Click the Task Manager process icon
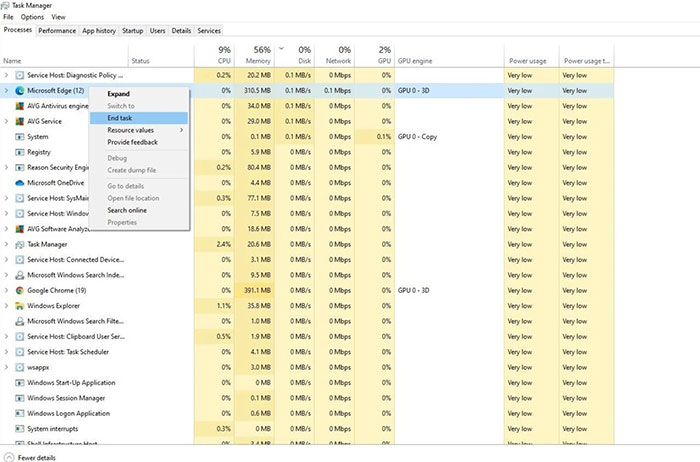This screenshot has width=700, height=462. pos(20,244)
